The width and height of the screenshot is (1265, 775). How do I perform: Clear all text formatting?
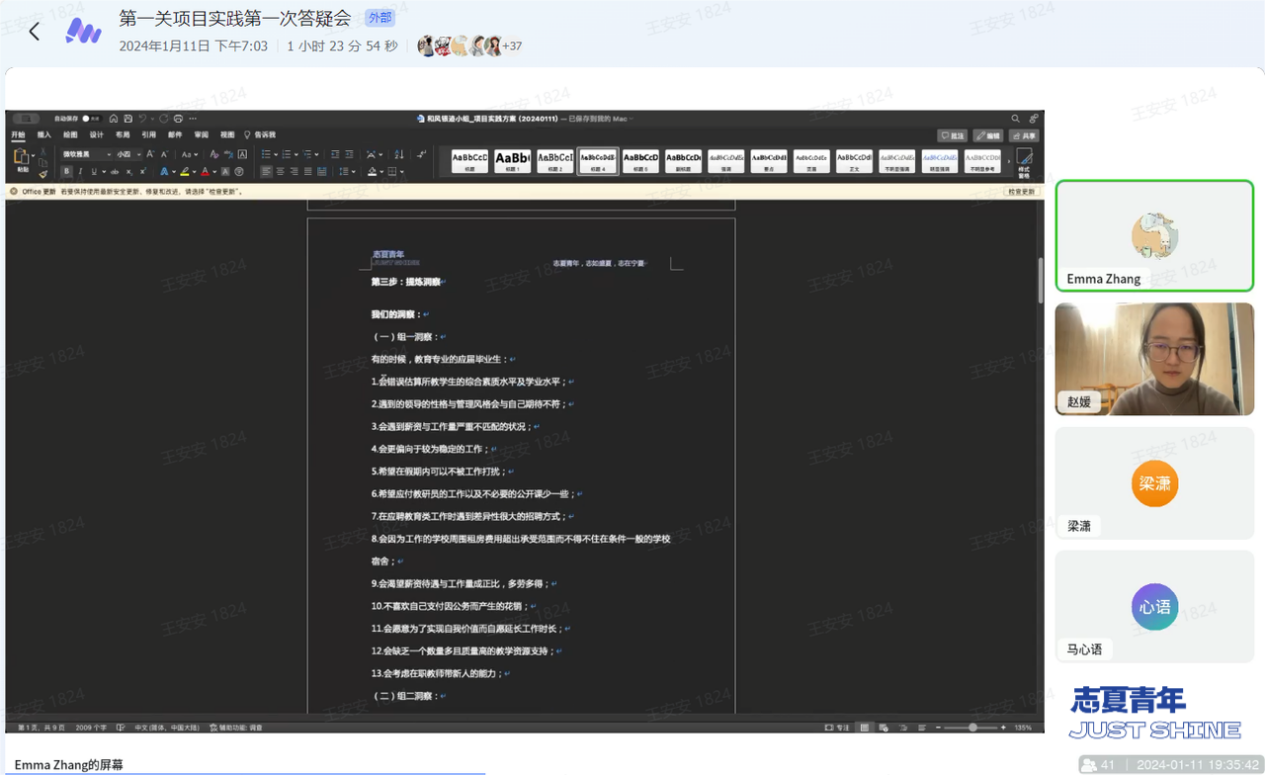[215, 154]
